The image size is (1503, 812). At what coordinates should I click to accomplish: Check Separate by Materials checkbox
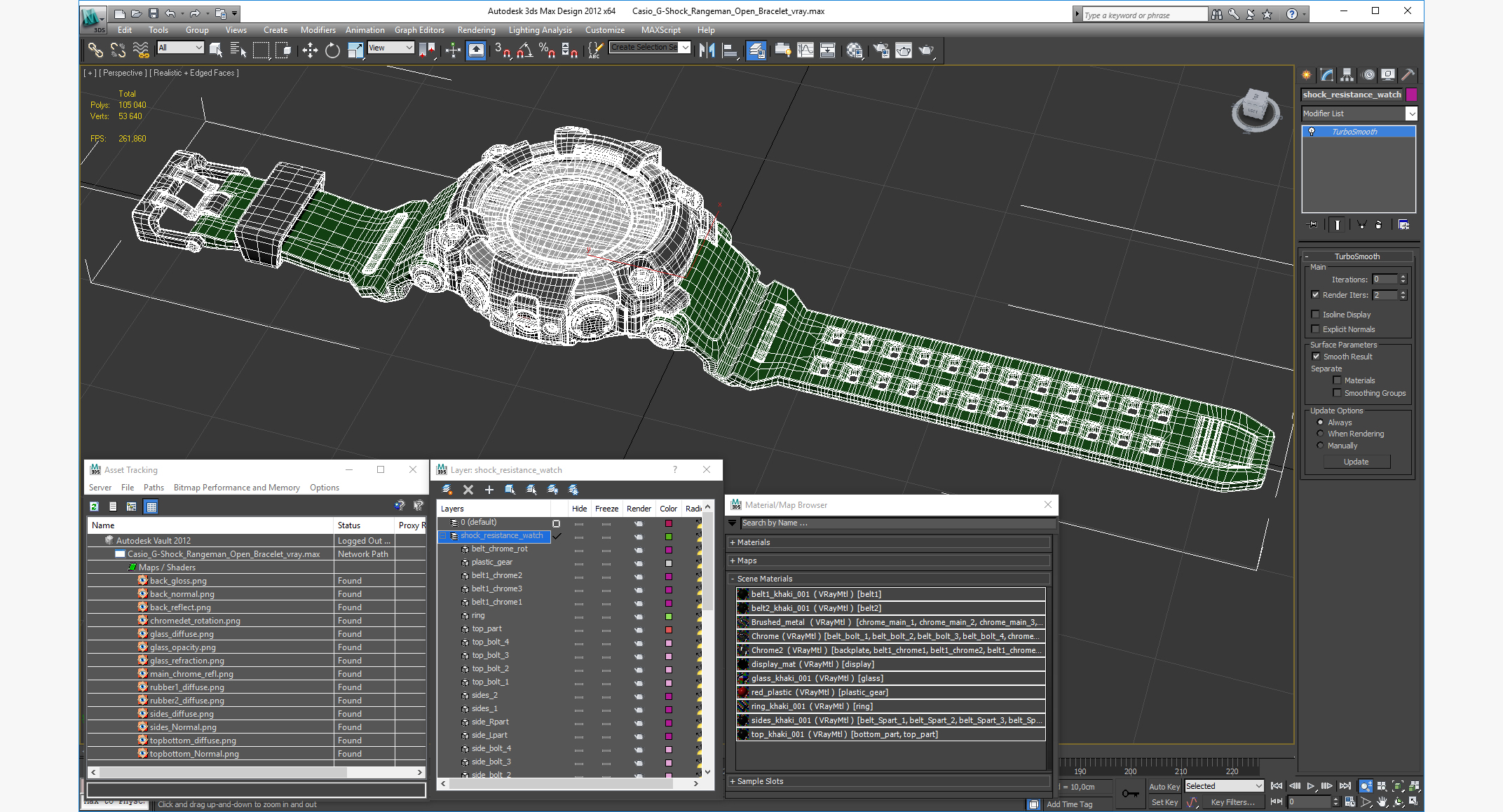[x=1337, y=380]
